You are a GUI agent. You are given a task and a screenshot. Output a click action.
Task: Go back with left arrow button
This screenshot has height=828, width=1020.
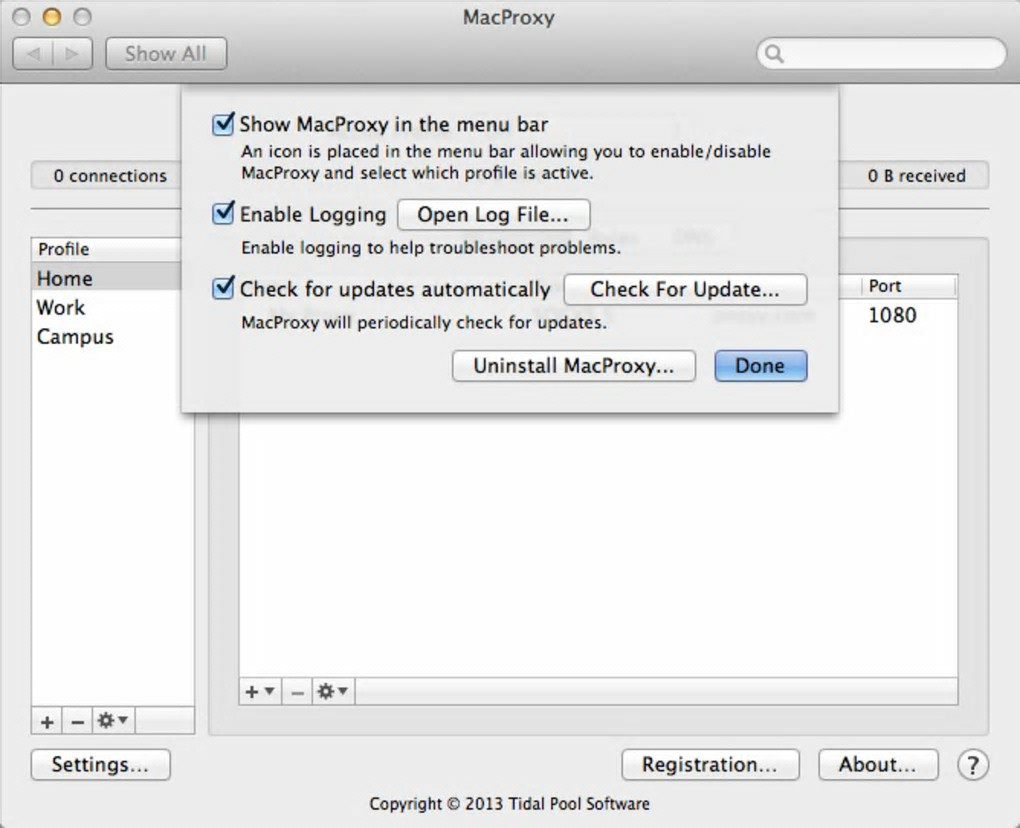[33, 53]
